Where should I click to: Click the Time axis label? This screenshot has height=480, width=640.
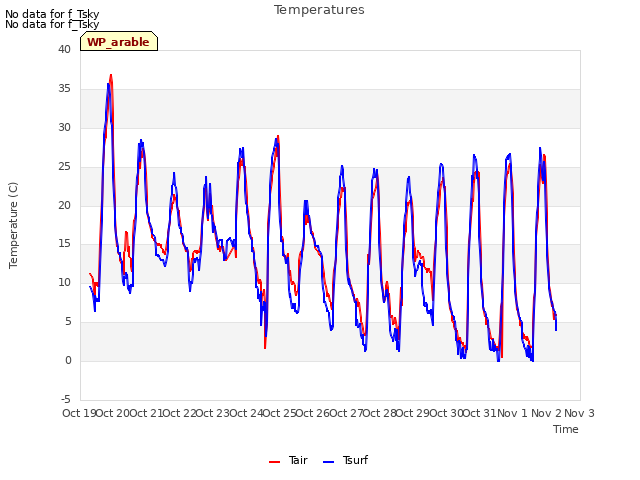(566, 429)
